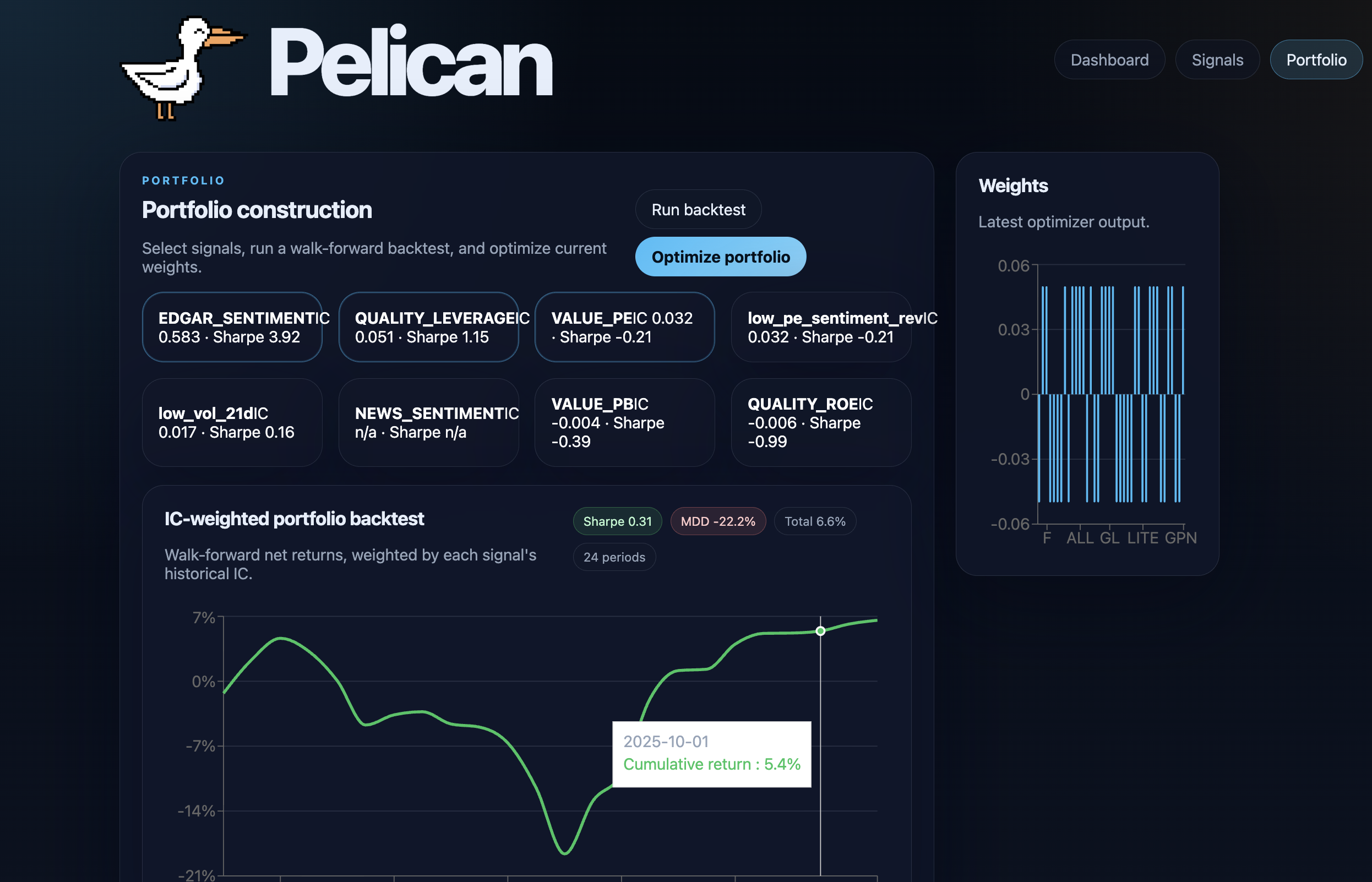This screenshot has height=882, width=1372.
Task: Enable the low_pe_sentiment_rev signal
Action: [820, 327]
